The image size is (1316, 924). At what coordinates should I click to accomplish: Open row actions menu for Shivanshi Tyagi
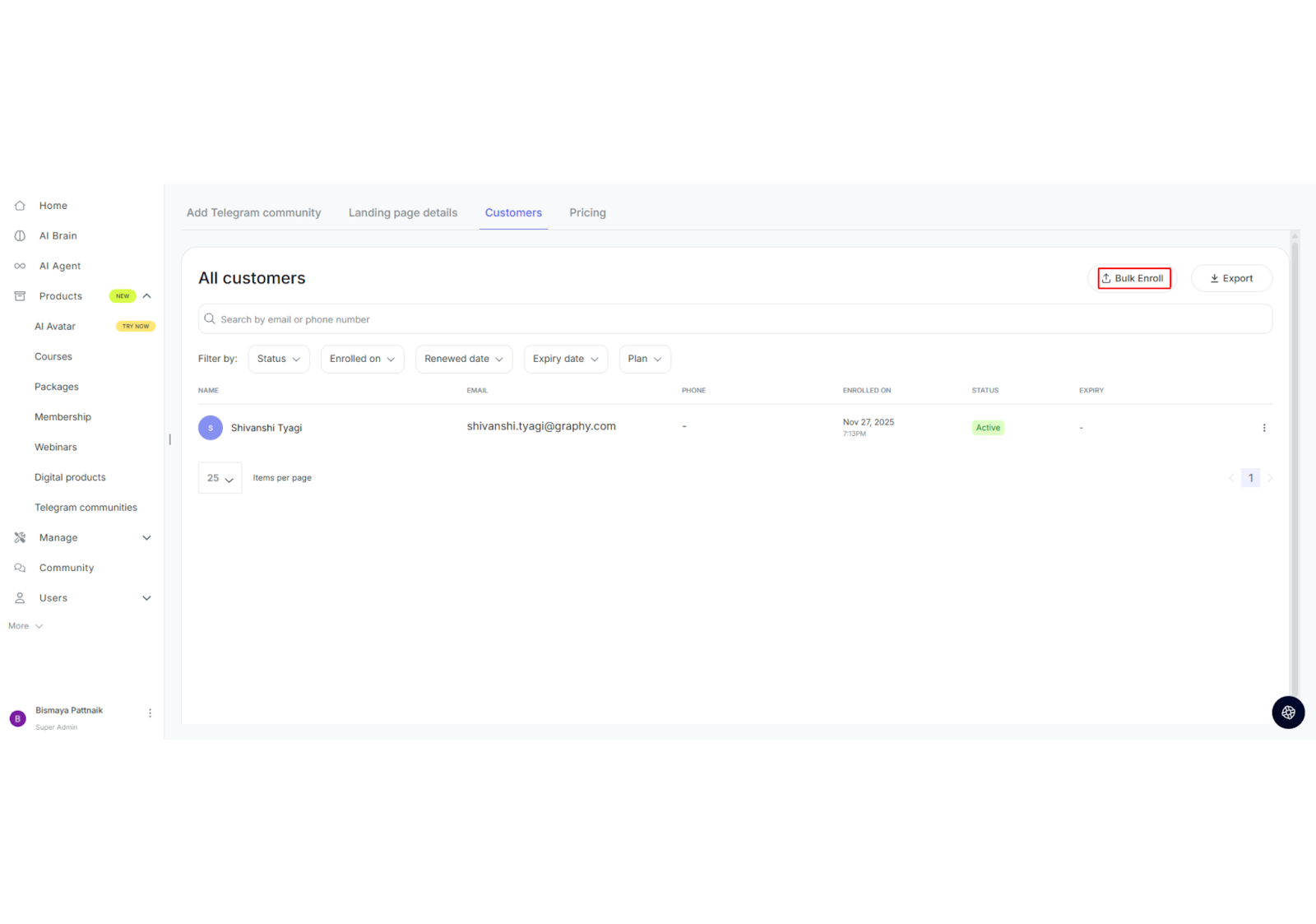coord(1264,428)
